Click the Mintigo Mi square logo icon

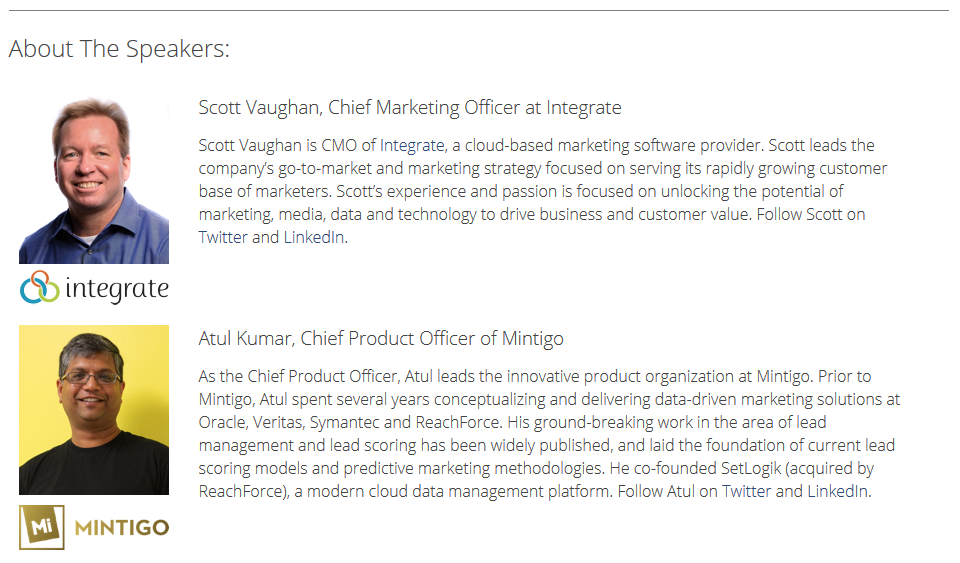[x=42, y=527]
